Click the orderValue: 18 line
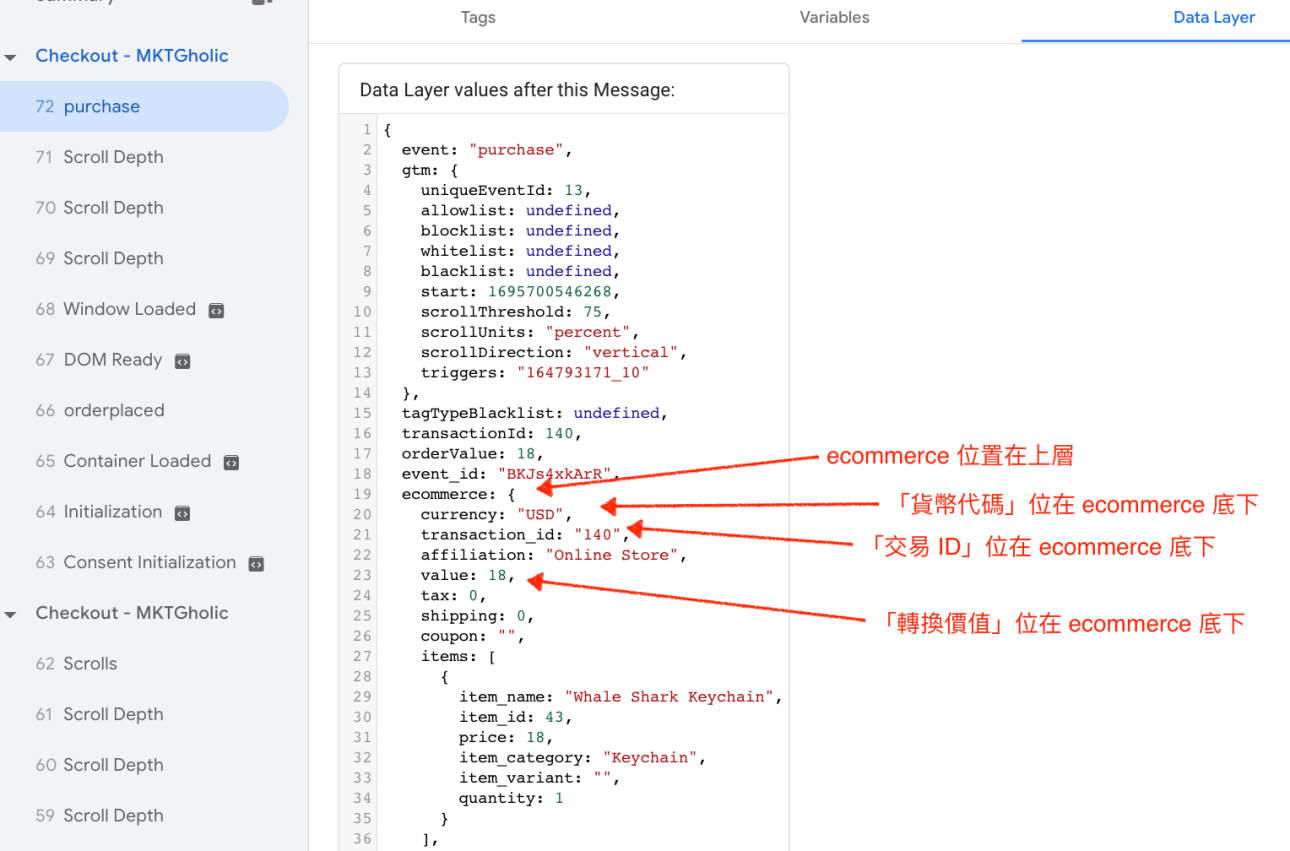The width and height of the screenshot is (1290, 851). tap(473, 453)
